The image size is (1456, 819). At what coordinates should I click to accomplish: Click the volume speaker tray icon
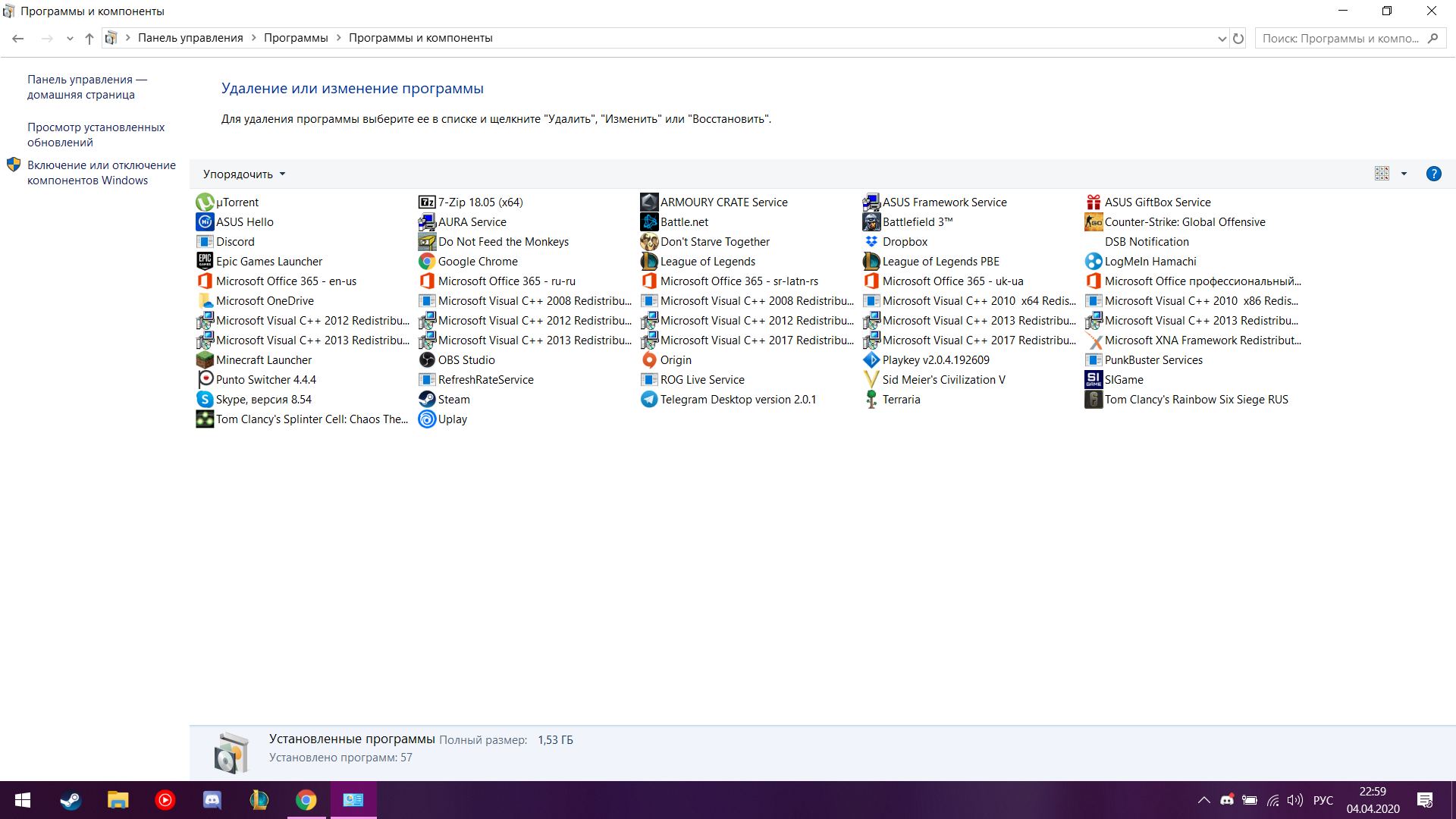tap(1294, 800)
